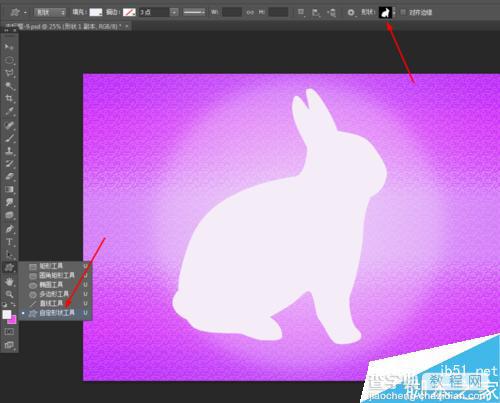Select the History Brush tool
Viewport: 500px width, 403px height.
pos(9,163)
